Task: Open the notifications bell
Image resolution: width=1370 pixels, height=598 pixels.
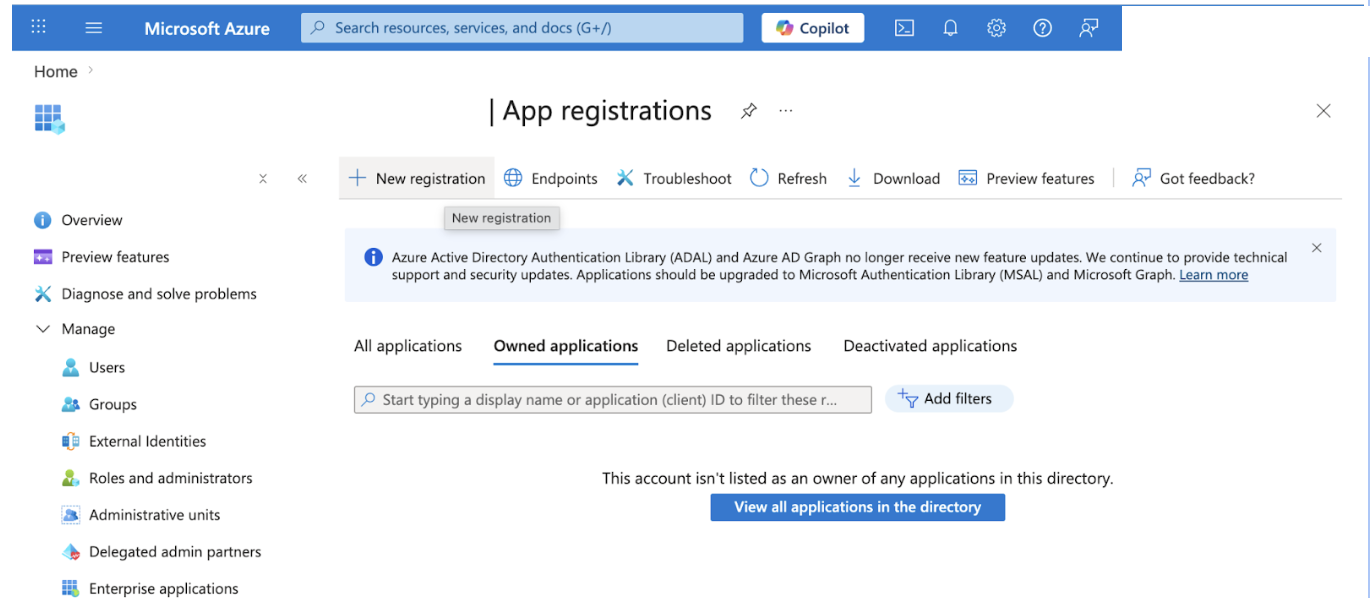Action: [951, 28]
